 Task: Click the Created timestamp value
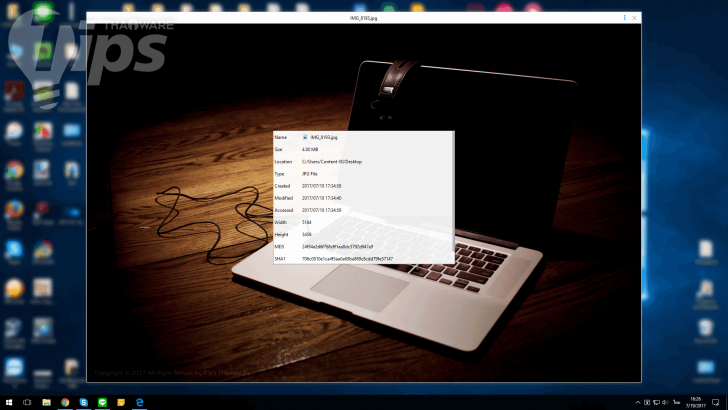(322, 186)
